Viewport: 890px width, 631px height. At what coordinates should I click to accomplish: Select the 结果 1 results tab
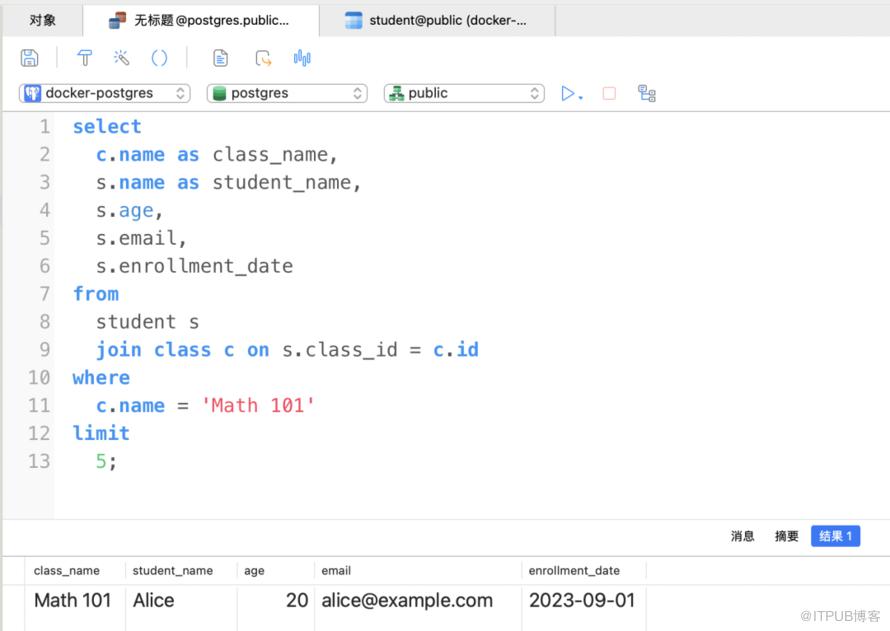tap(835, 536)
